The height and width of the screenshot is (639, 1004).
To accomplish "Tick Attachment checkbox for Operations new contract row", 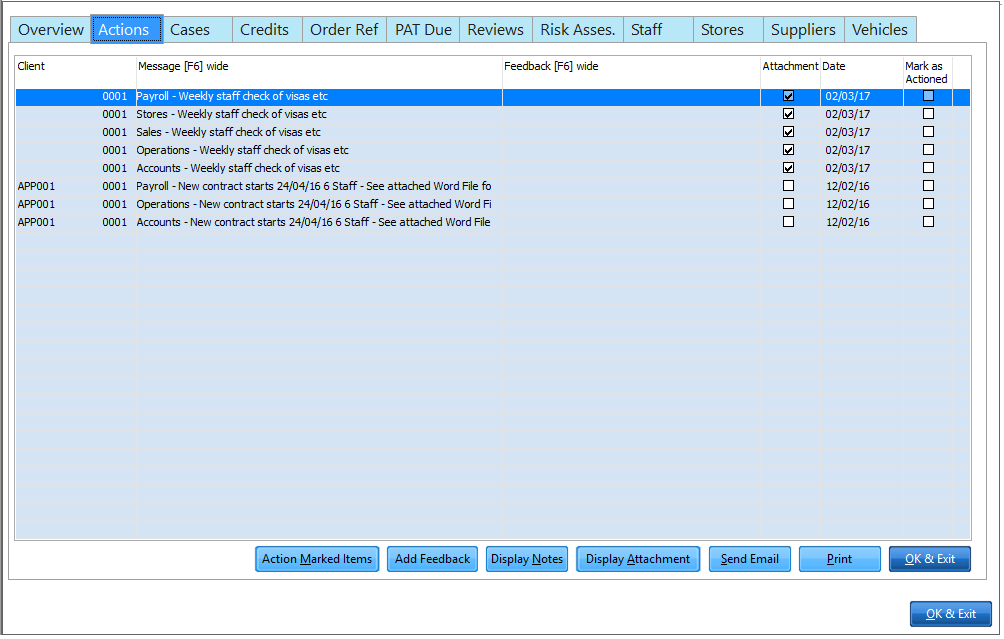I will pyautogui.click(x=788, y=204).
